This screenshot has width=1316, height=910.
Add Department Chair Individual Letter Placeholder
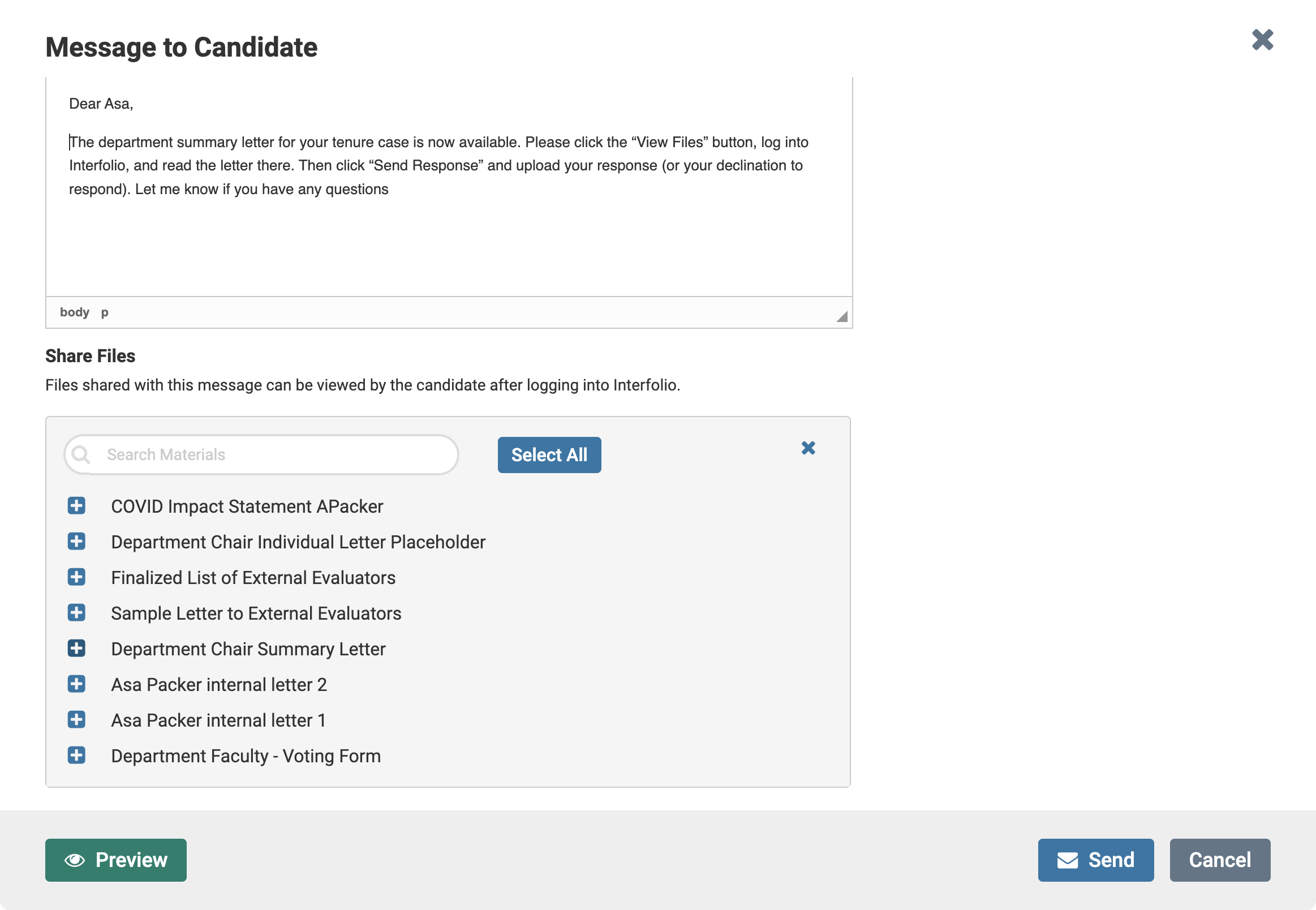click(76, 541)
